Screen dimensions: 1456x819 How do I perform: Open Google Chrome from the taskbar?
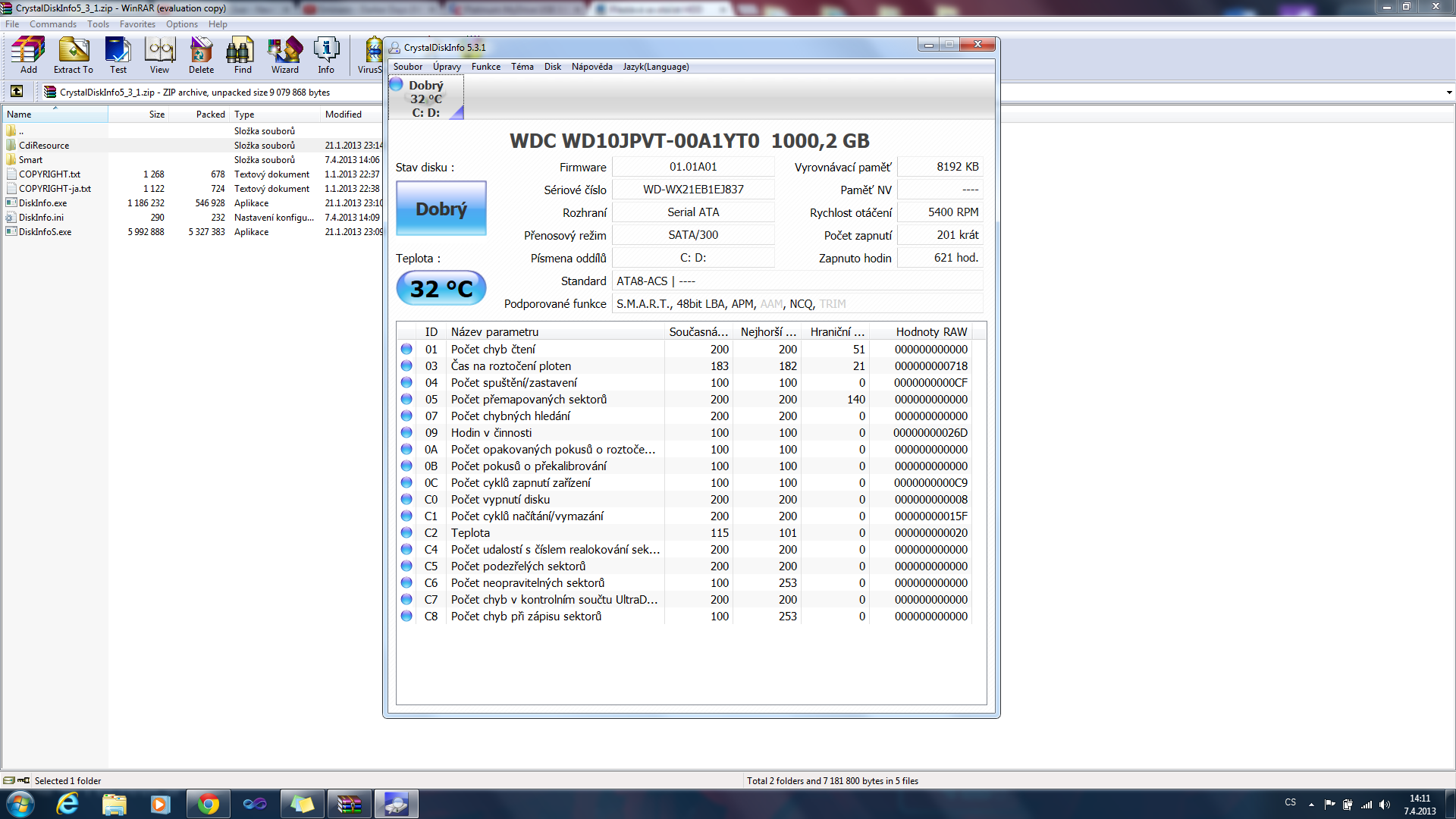[208, 804]
